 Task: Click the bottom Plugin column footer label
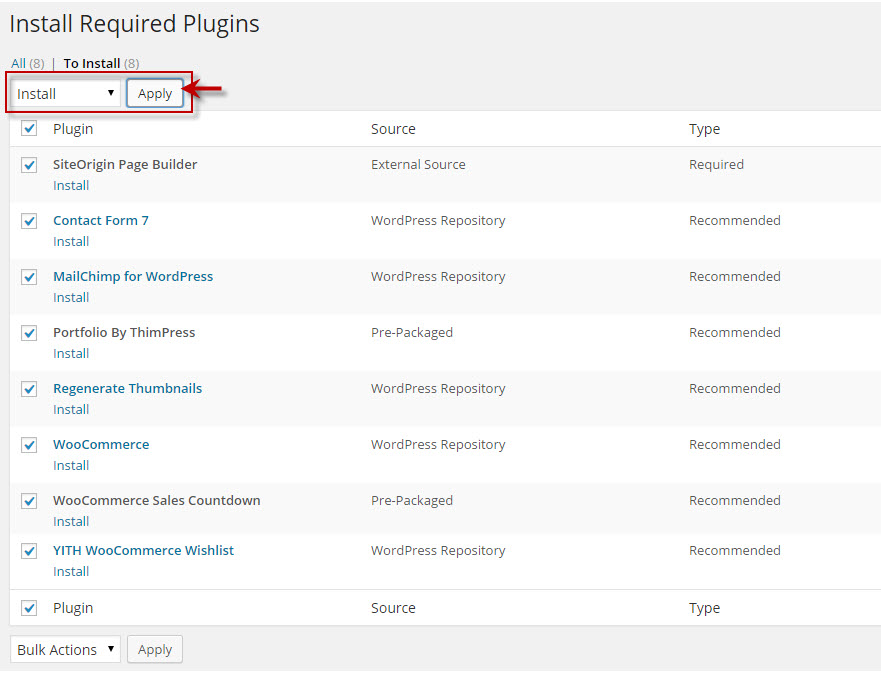73,608
